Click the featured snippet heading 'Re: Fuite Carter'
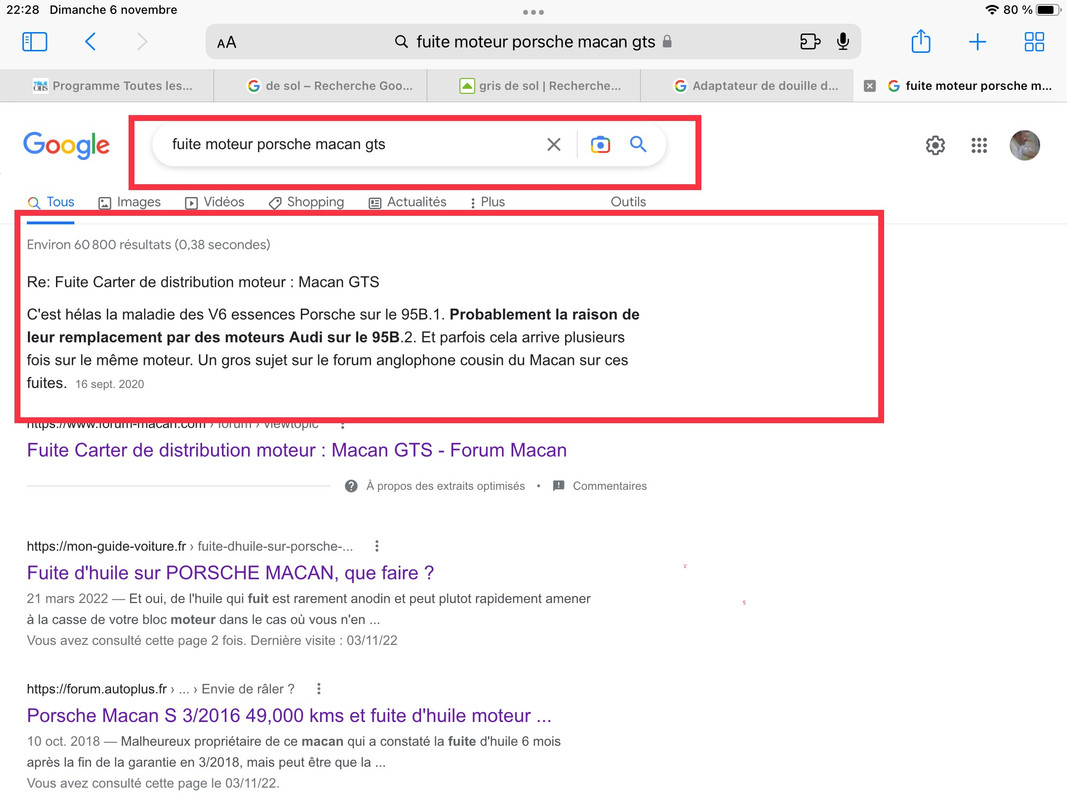The image size is (1067, 800). [x=203, y=282]
